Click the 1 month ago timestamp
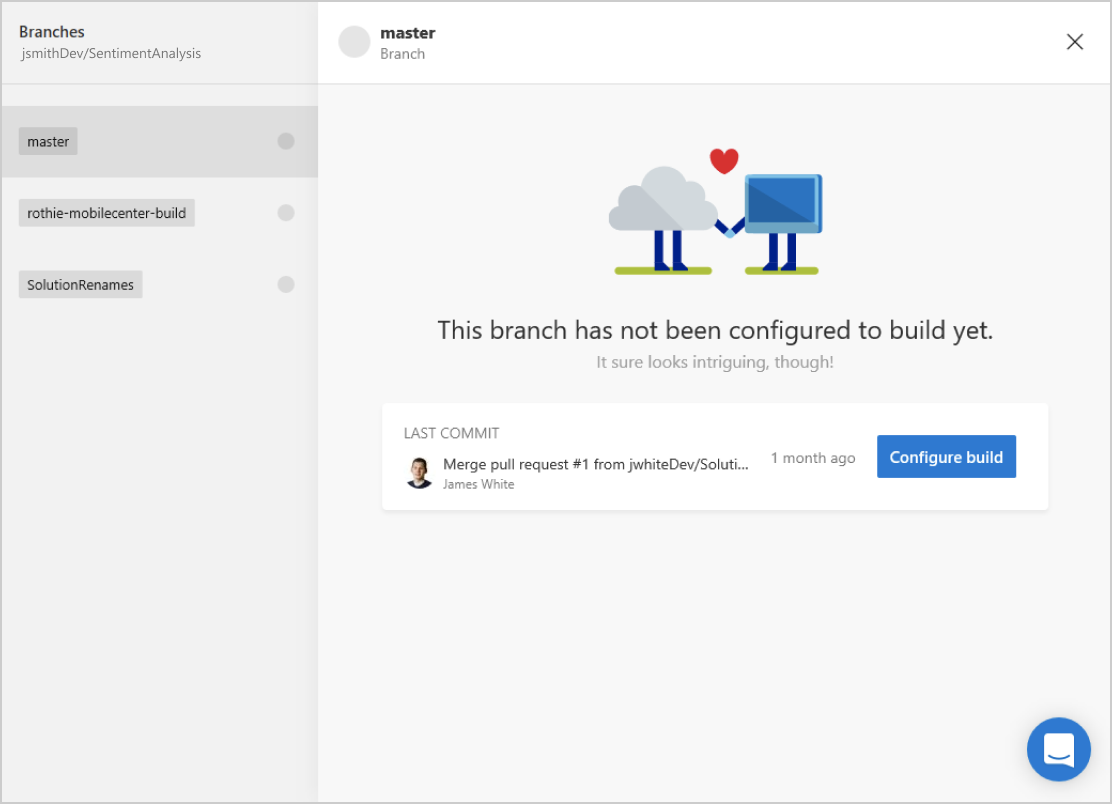 click(x=813, y=458)
